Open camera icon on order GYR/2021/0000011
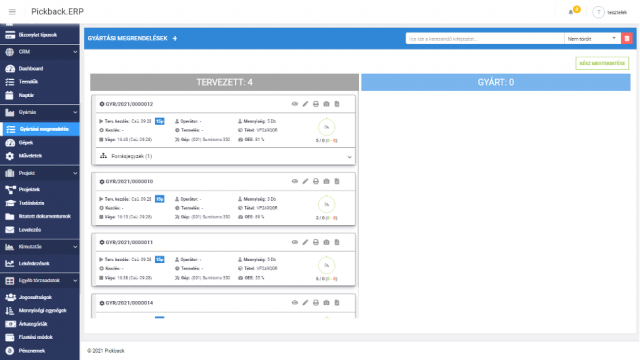Image resolution: width=640 pixels, height=360 pixels. click(327, 242)
